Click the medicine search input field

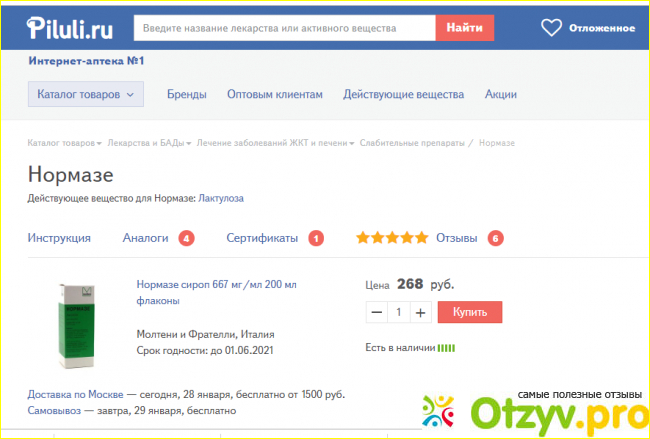(283, 28)
